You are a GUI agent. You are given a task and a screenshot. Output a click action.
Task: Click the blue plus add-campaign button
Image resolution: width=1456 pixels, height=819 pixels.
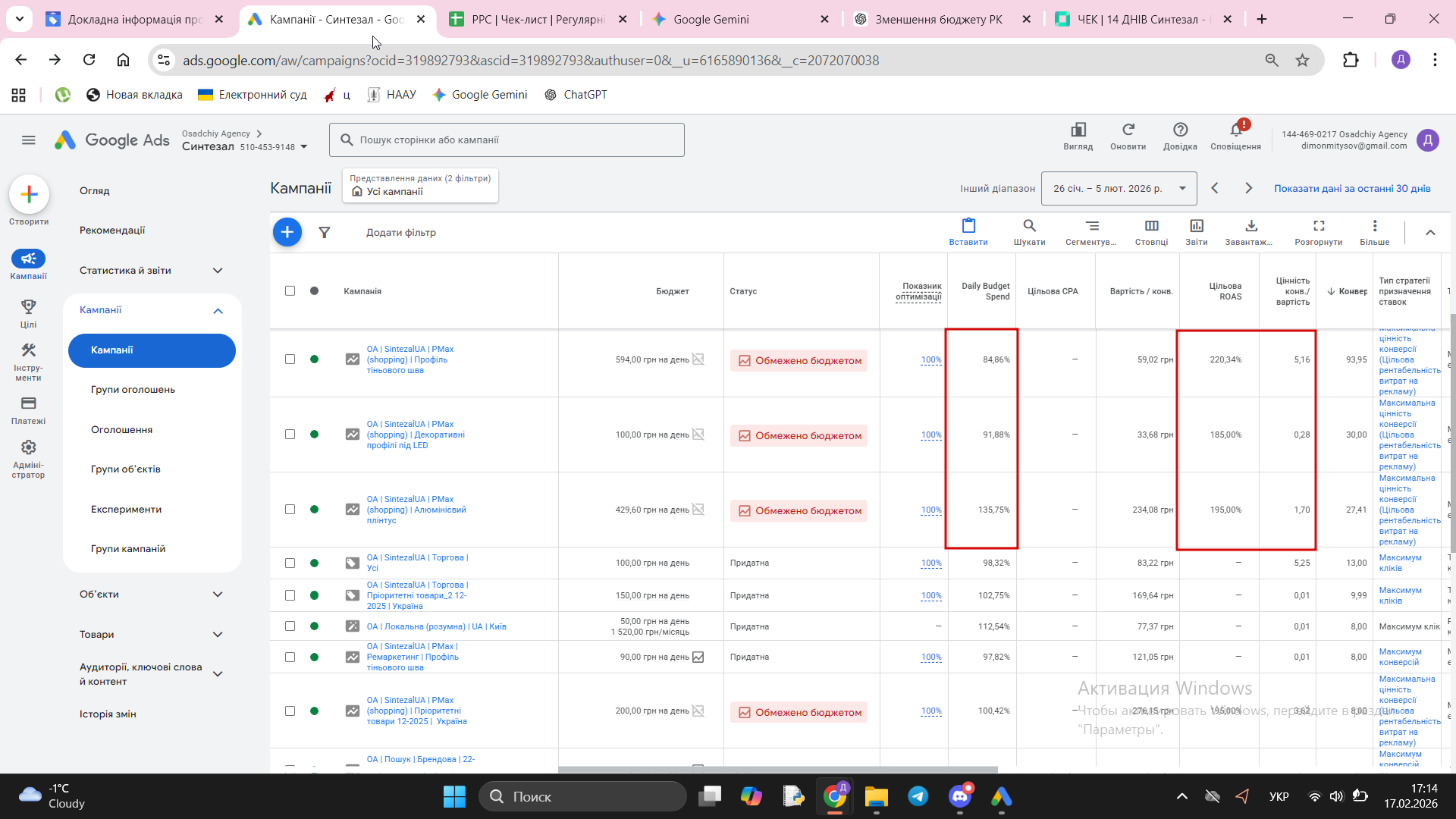(x=287, y=232)
